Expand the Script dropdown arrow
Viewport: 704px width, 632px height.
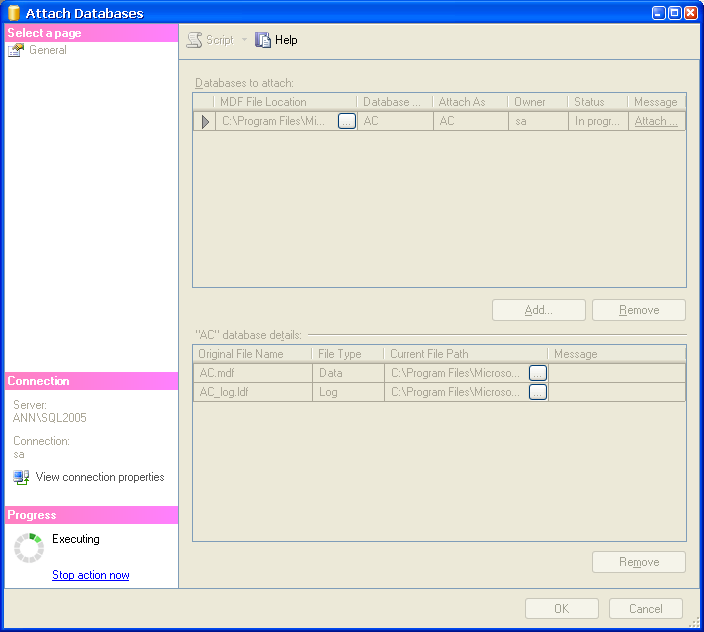point(244,40)
